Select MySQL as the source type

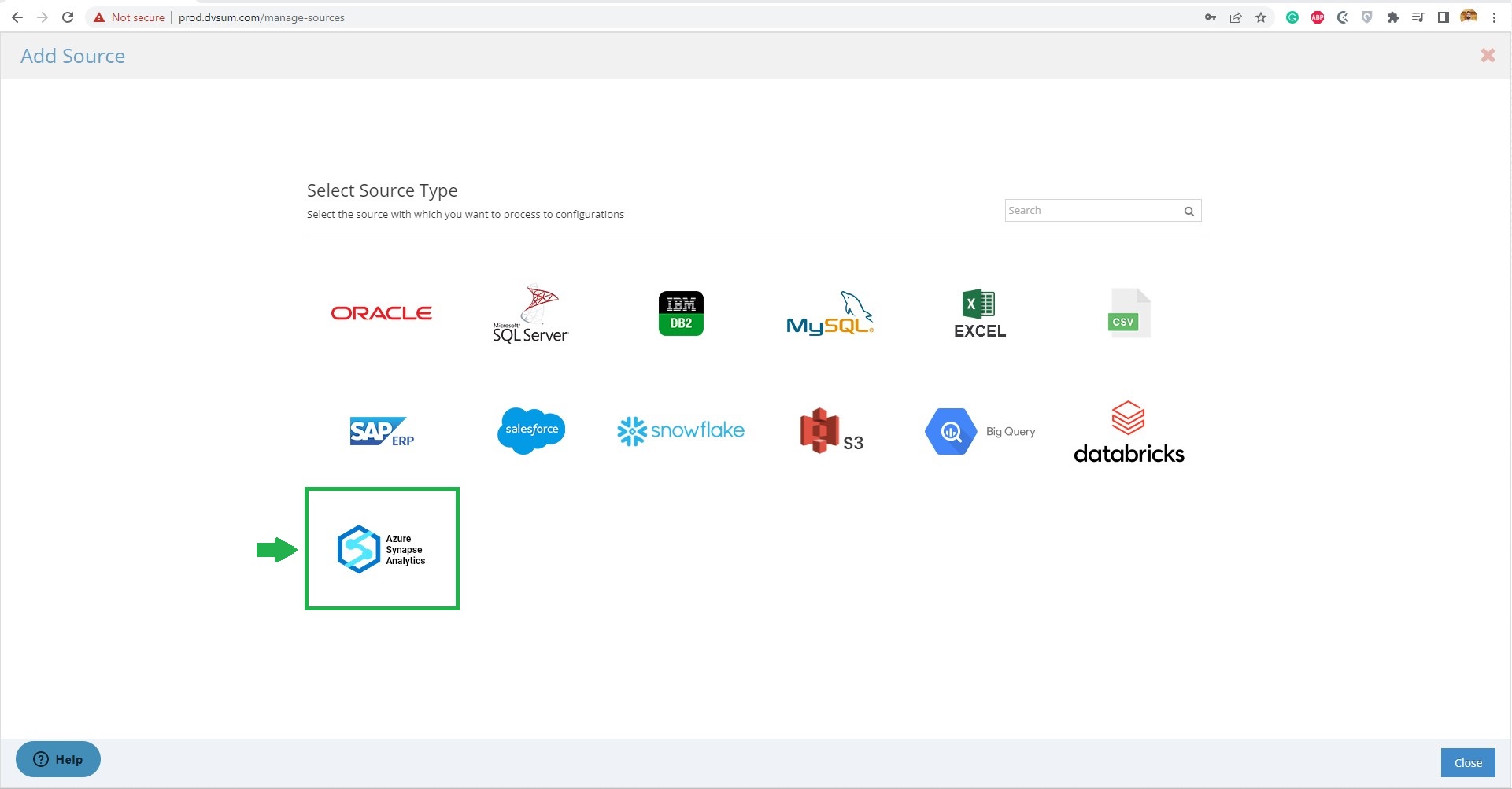coord(830,313)
